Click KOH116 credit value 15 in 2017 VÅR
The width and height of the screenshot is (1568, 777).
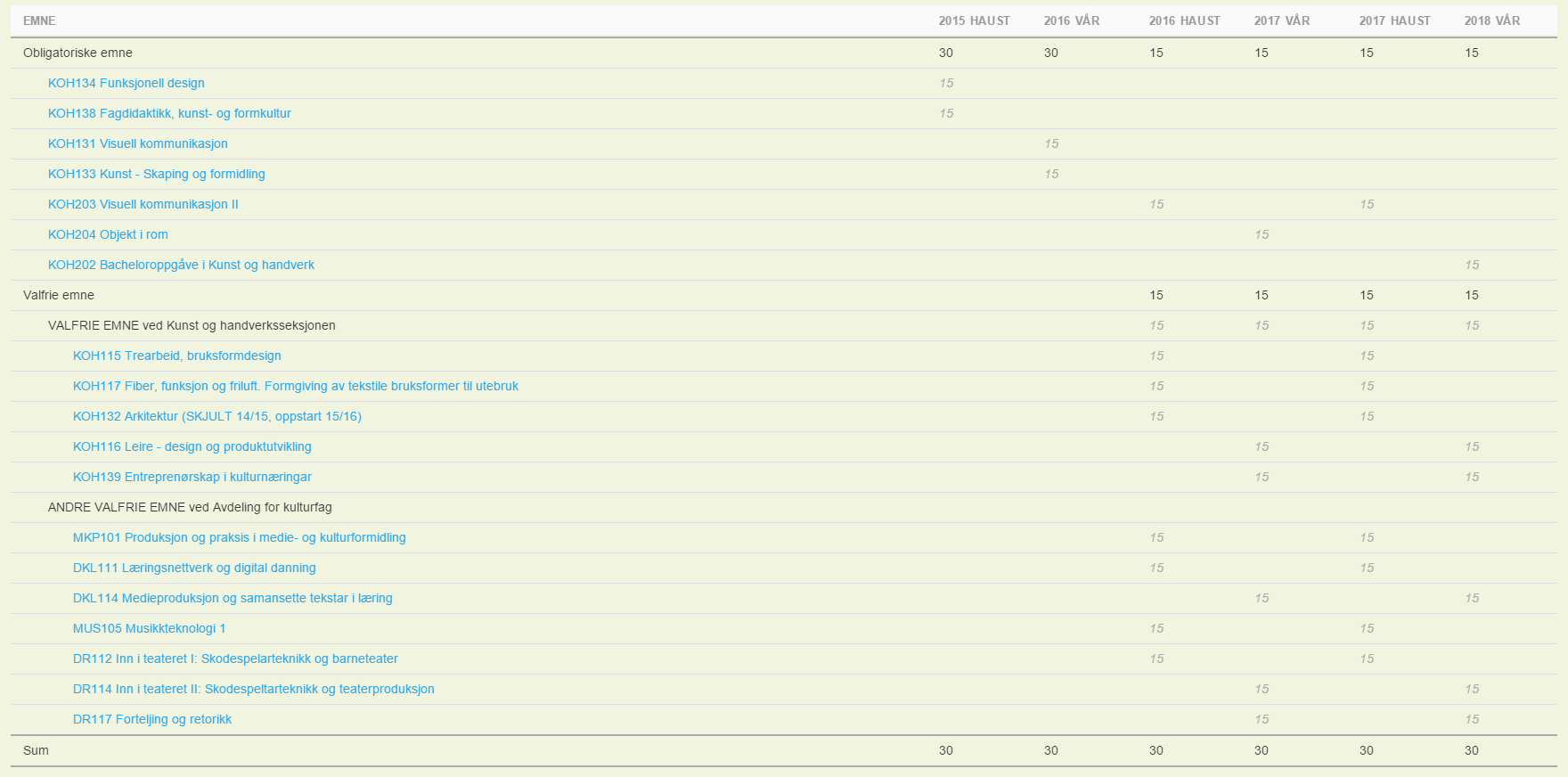(1262, 446)
